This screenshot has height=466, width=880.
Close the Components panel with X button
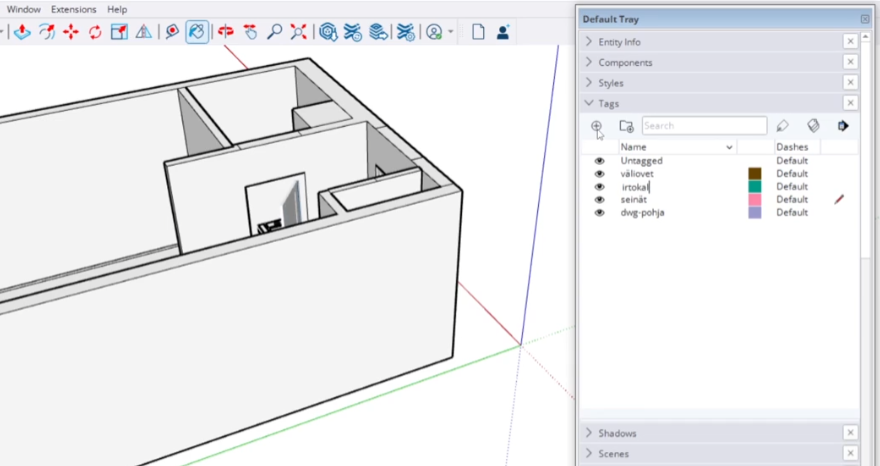[x=849, y=62]
